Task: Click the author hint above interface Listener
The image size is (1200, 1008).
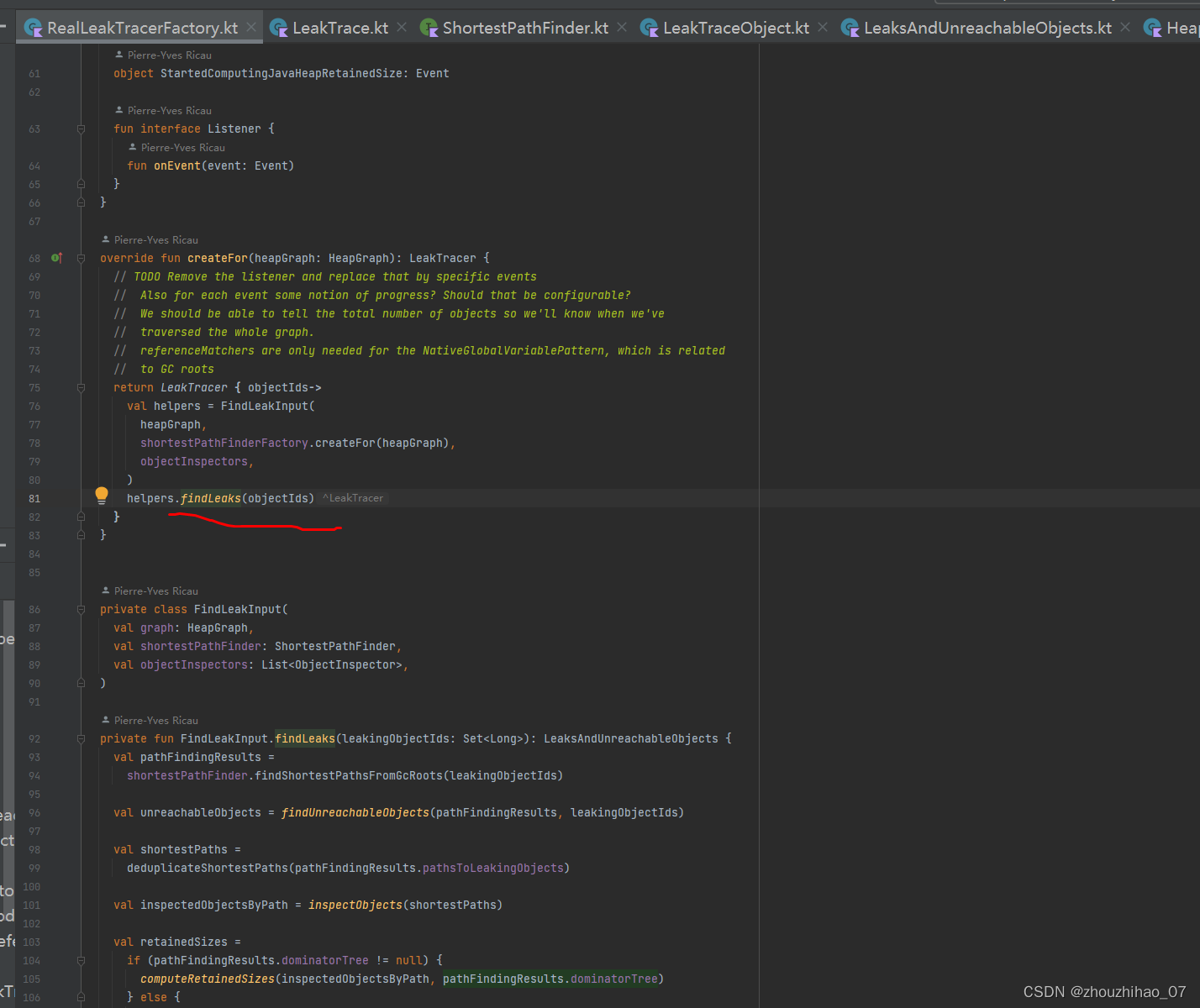Action: (163, 110)
